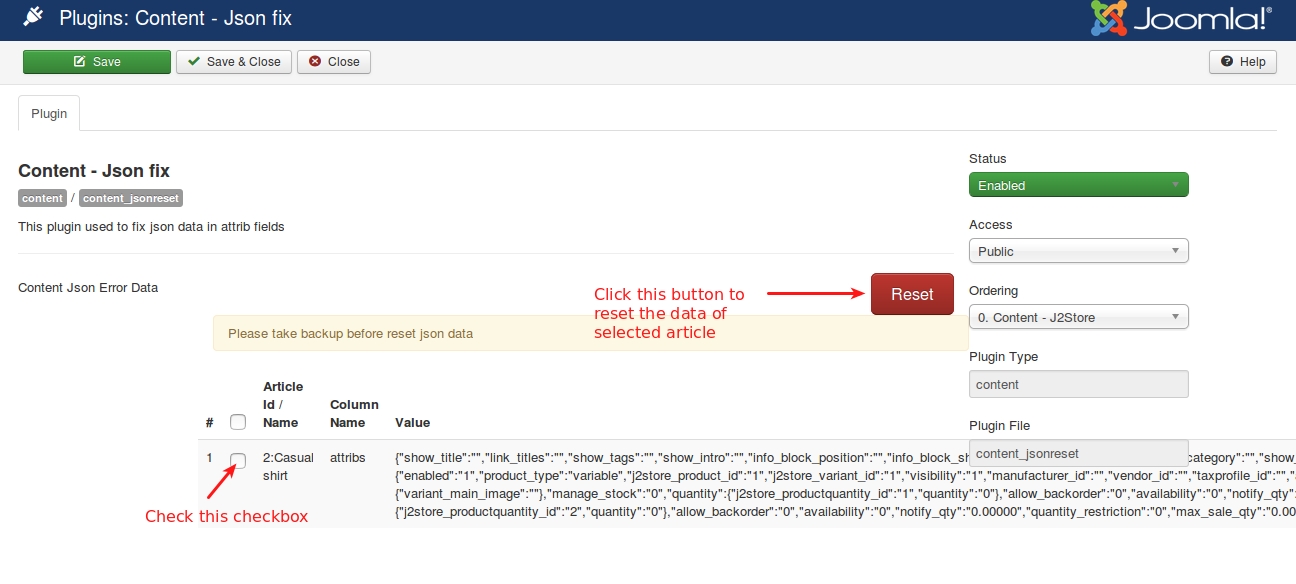1296x584 pixels.
Task: Click the plugin icon in header
Action: tap(33, 17)
